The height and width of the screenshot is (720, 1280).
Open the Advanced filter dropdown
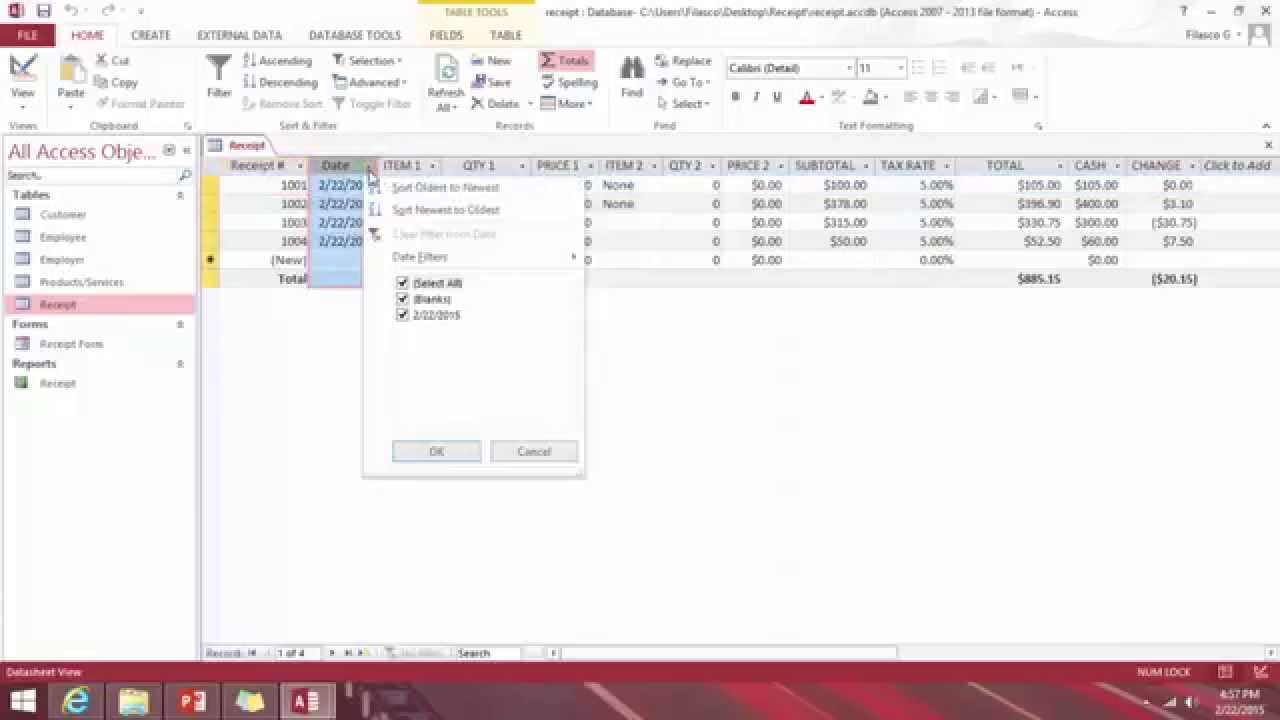pos(369,83)
